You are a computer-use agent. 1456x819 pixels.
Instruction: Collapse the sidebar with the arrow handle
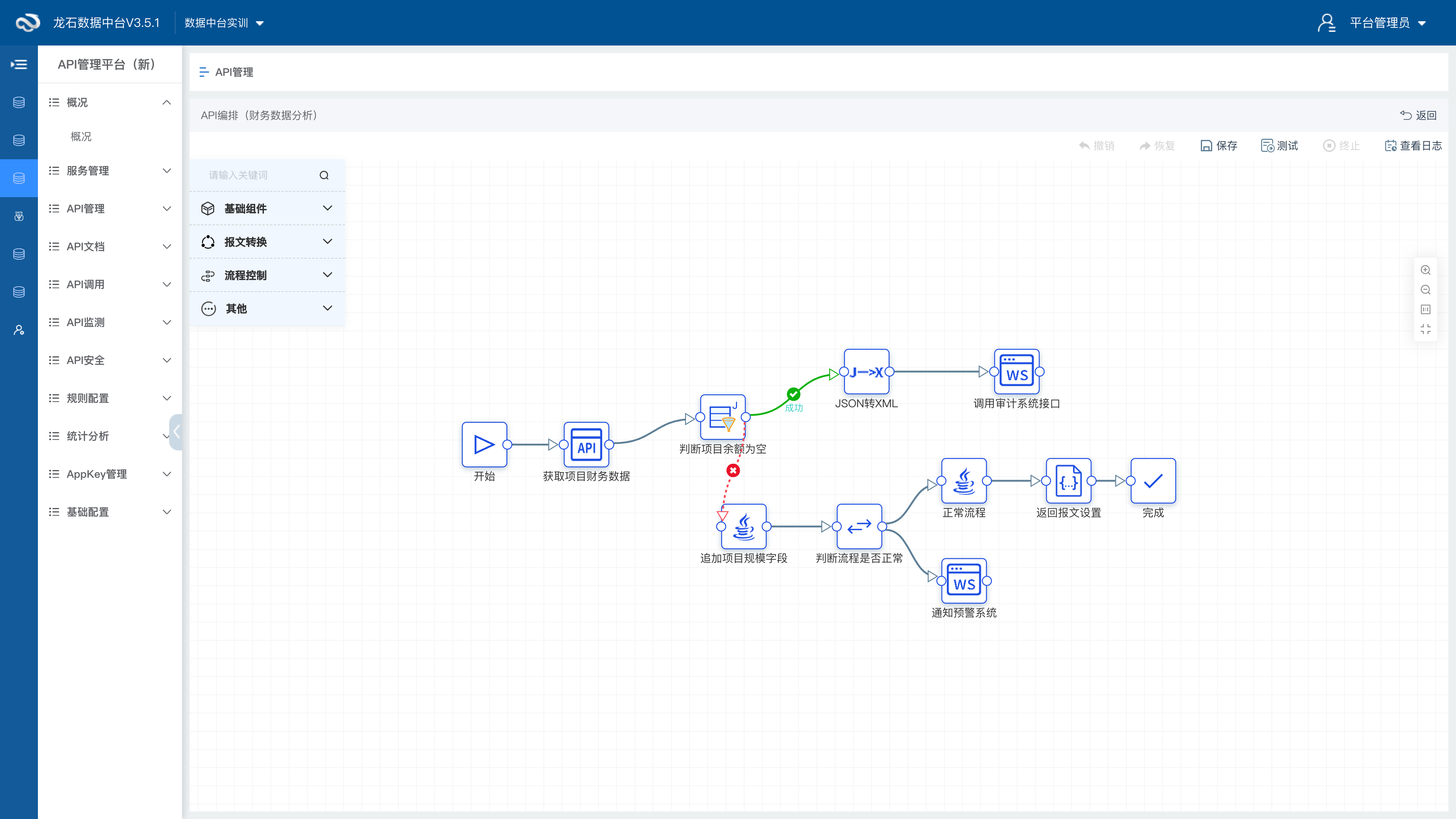click(176, 432)
